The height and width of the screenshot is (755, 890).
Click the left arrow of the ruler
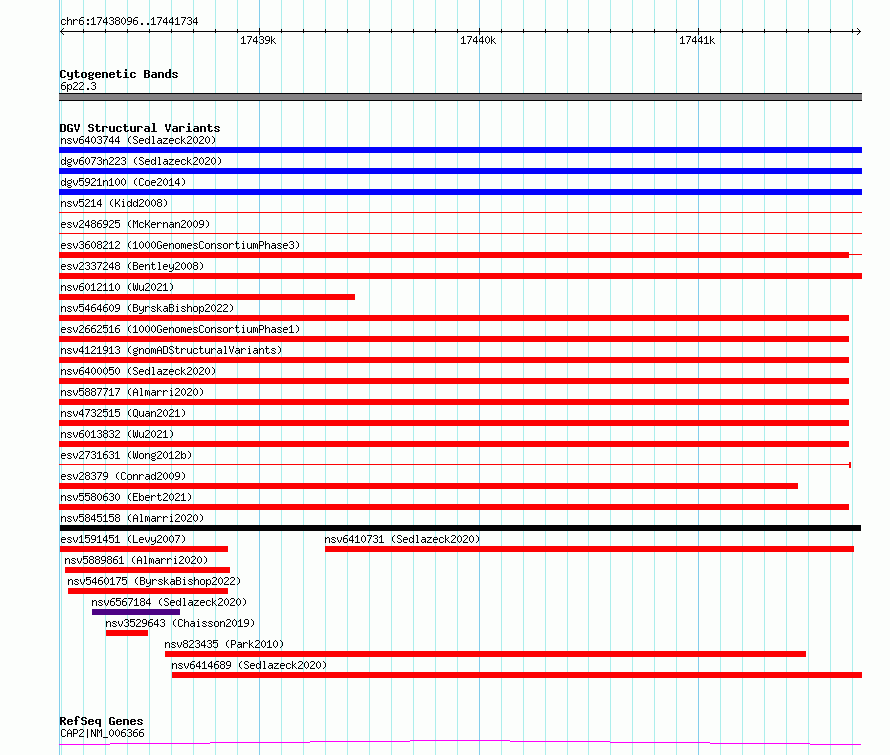point(62,31)
